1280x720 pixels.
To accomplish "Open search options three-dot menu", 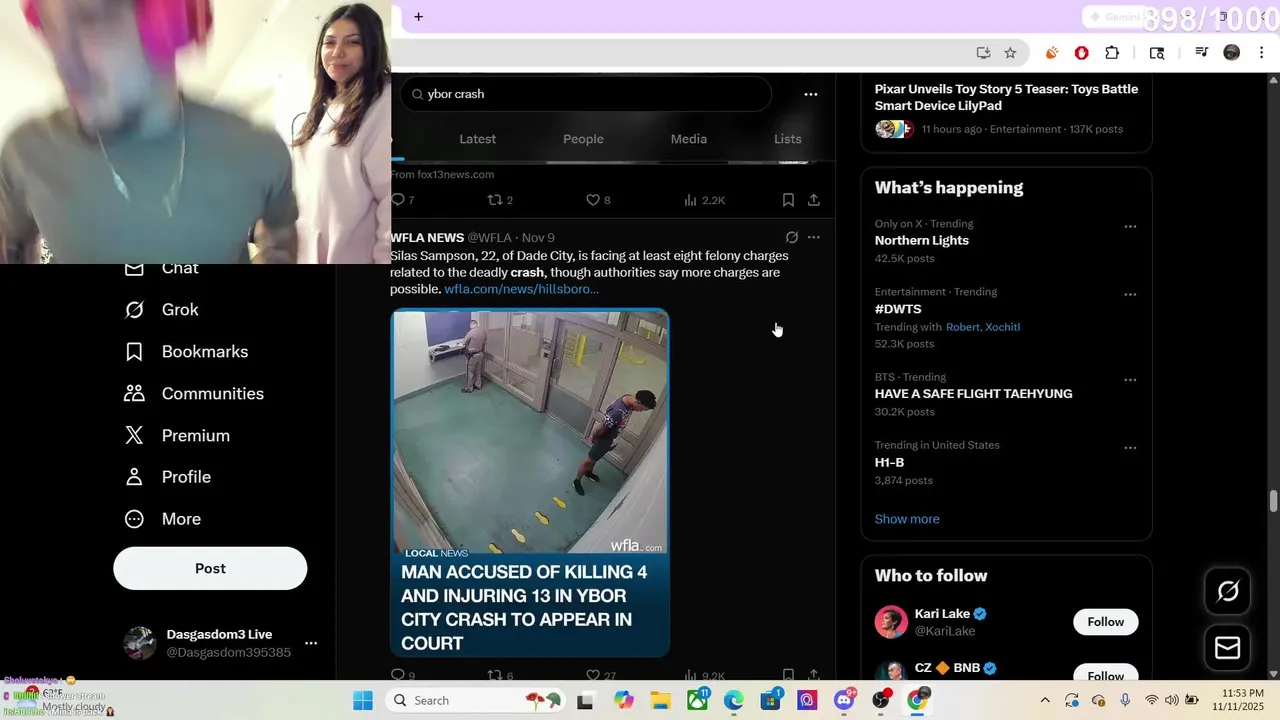I will coord(811,94).
